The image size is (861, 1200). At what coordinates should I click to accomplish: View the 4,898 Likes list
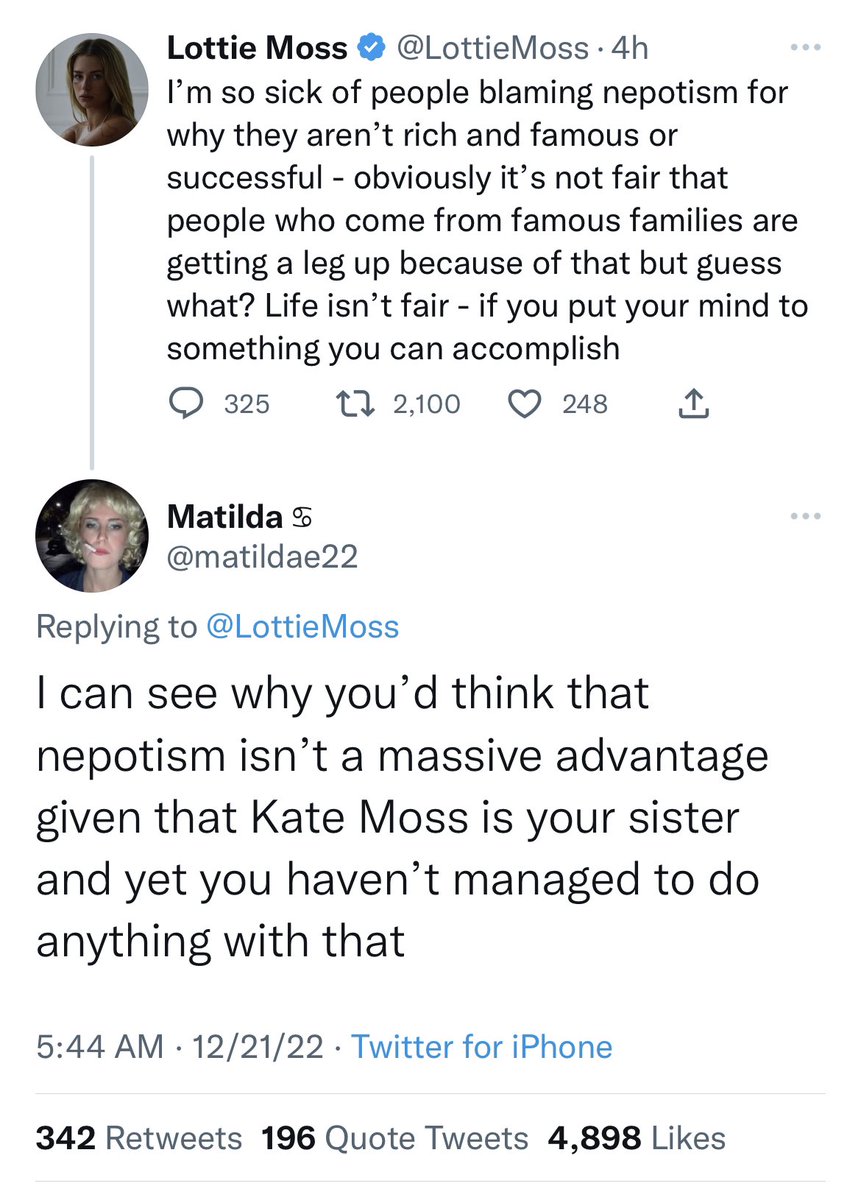click(x=636, y=1138)
